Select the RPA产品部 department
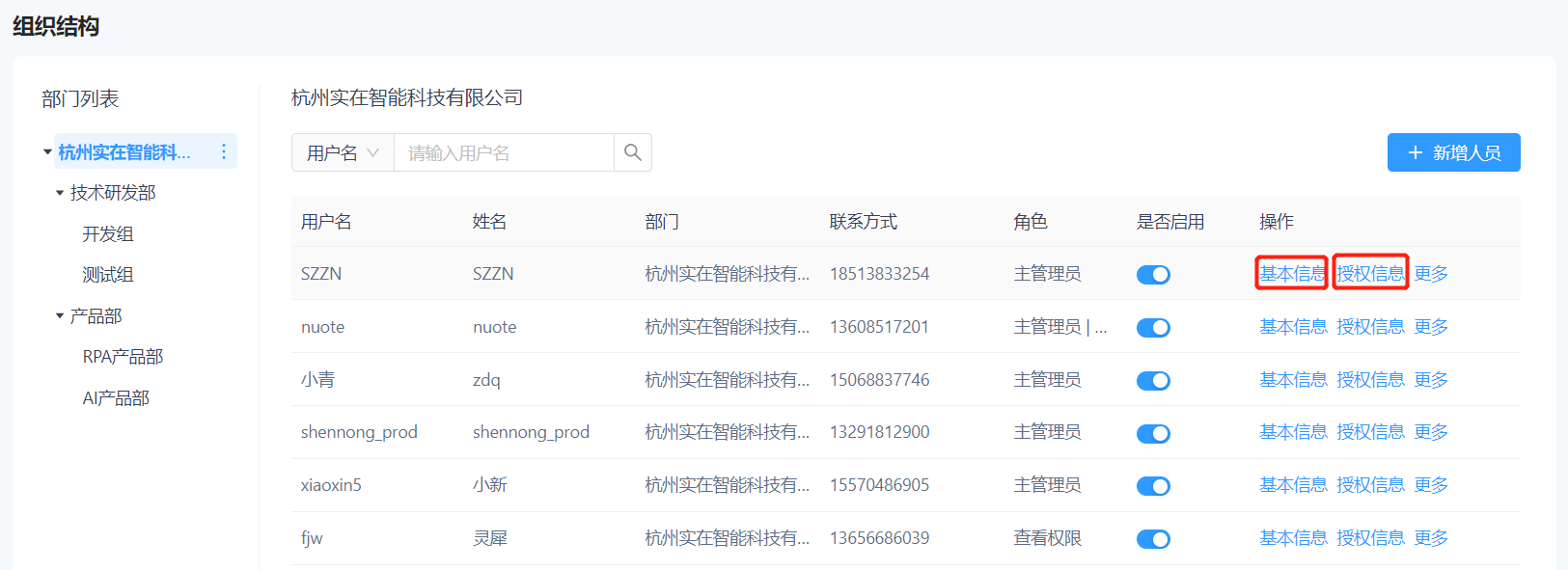Image resolution: width=1568 pixels, height=570 pixels. pyautogui.click(x=123, y=357)
